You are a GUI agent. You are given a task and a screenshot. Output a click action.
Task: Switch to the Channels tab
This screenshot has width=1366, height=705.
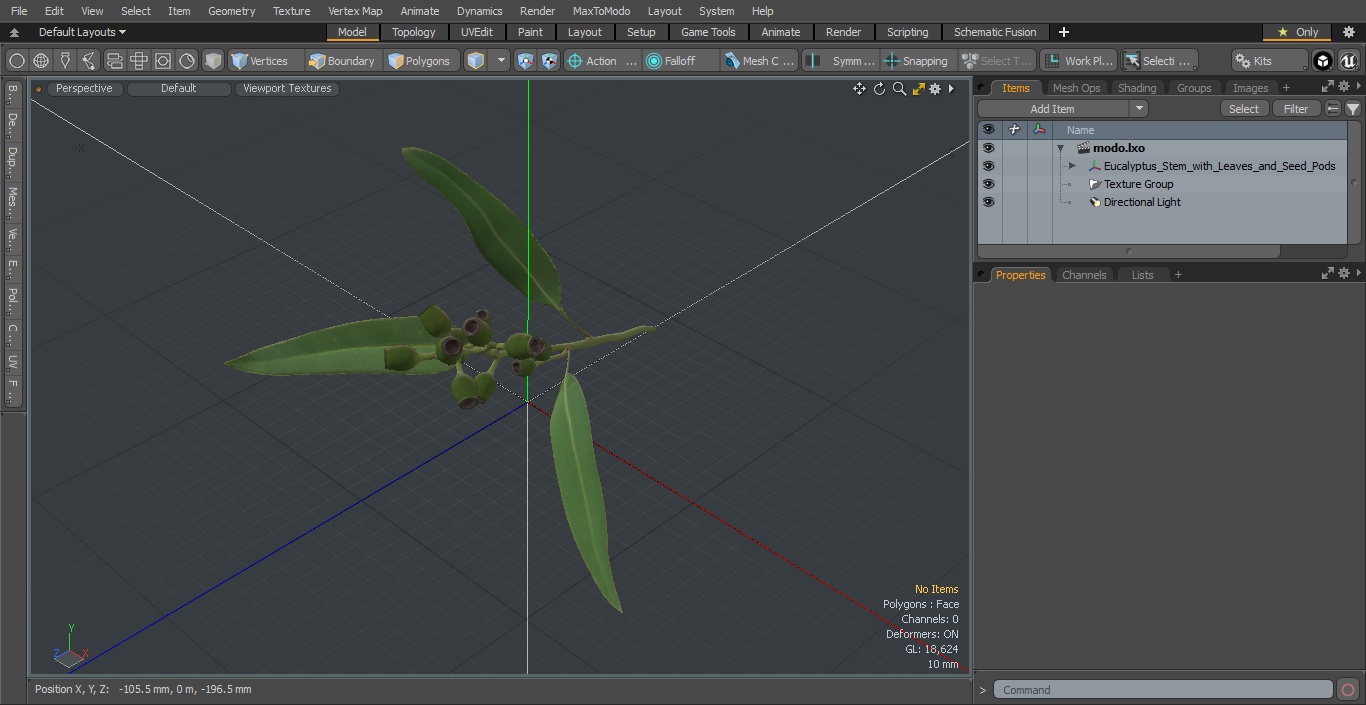click(x=1084, y=275)
